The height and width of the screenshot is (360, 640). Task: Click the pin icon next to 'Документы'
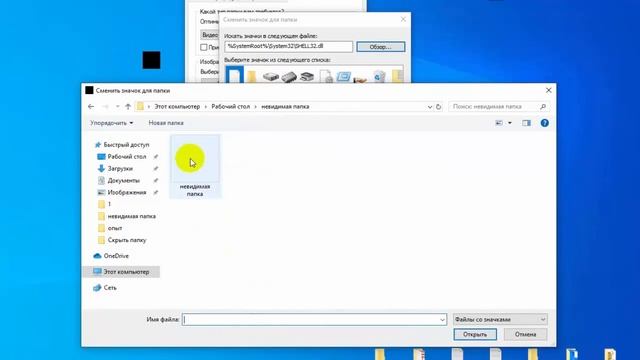coord(156,180)
